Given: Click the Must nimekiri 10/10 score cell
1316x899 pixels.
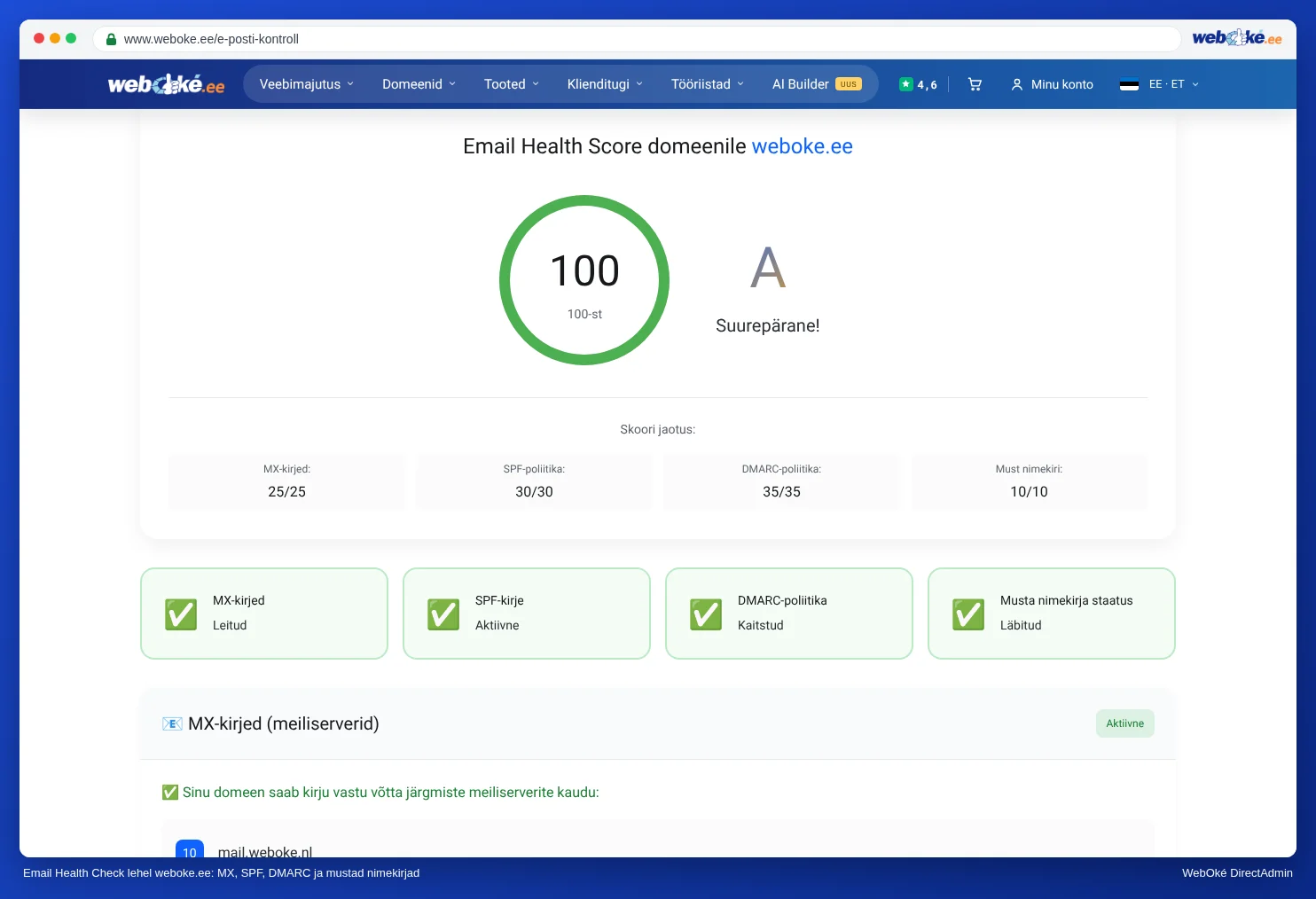Looking at the screenshot, I should point(1029,482).
